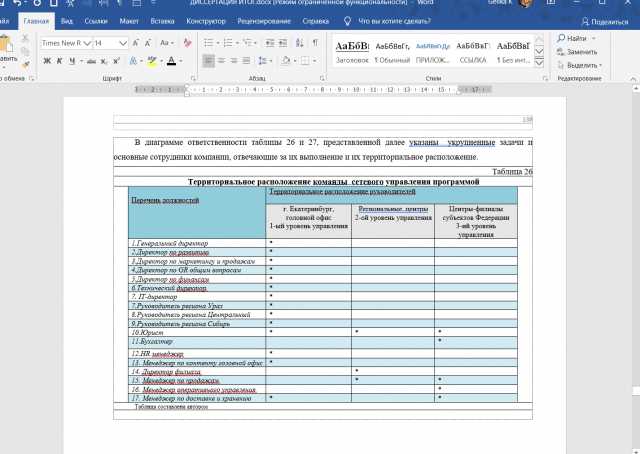Open text effects options

(x=133, y=61)
